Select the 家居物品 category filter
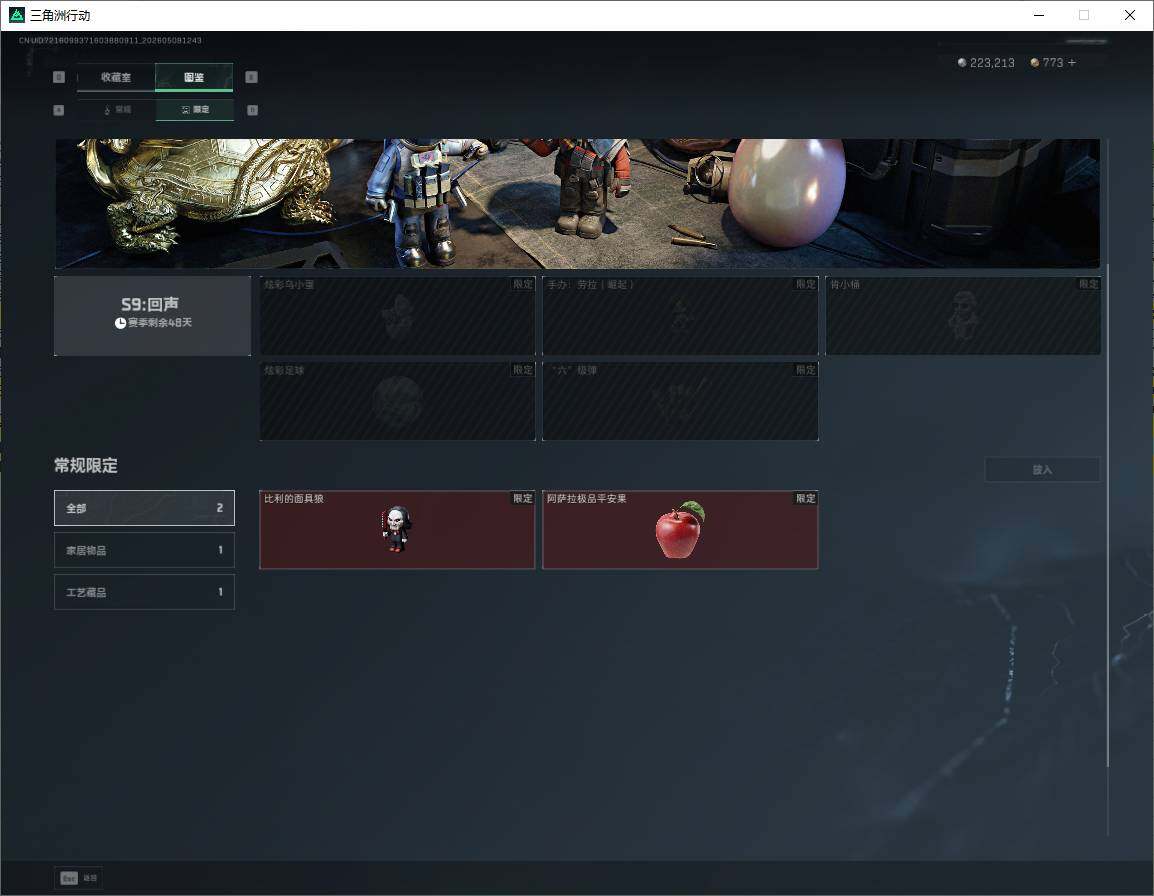1154x896 pixels. (x=144, y=550)
